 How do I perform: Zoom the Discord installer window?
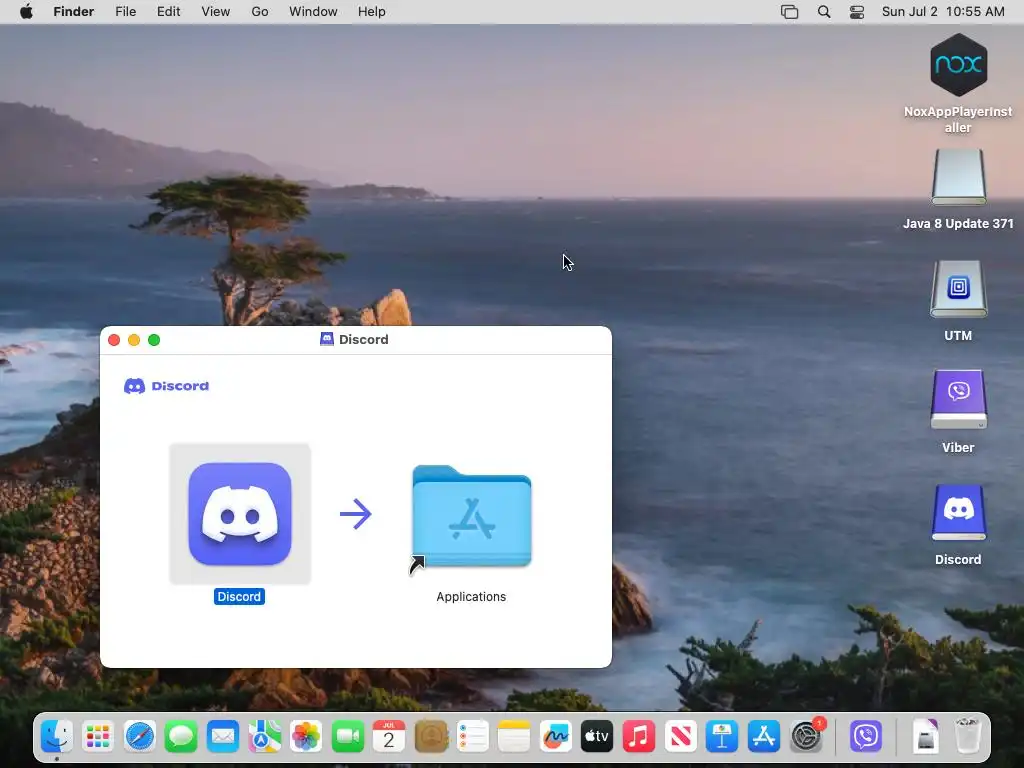[x=154, y=340]
